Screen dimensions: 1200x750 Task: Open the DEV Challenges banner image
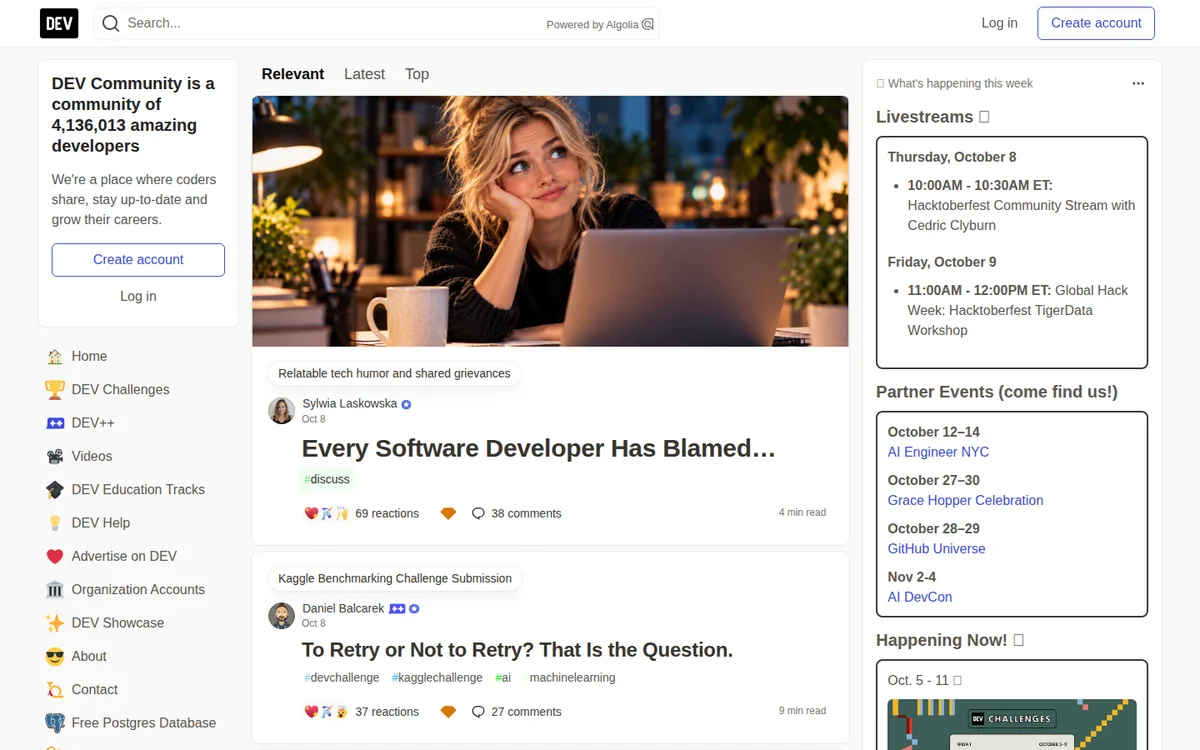pyautogui.click(x=1012, y=724)
